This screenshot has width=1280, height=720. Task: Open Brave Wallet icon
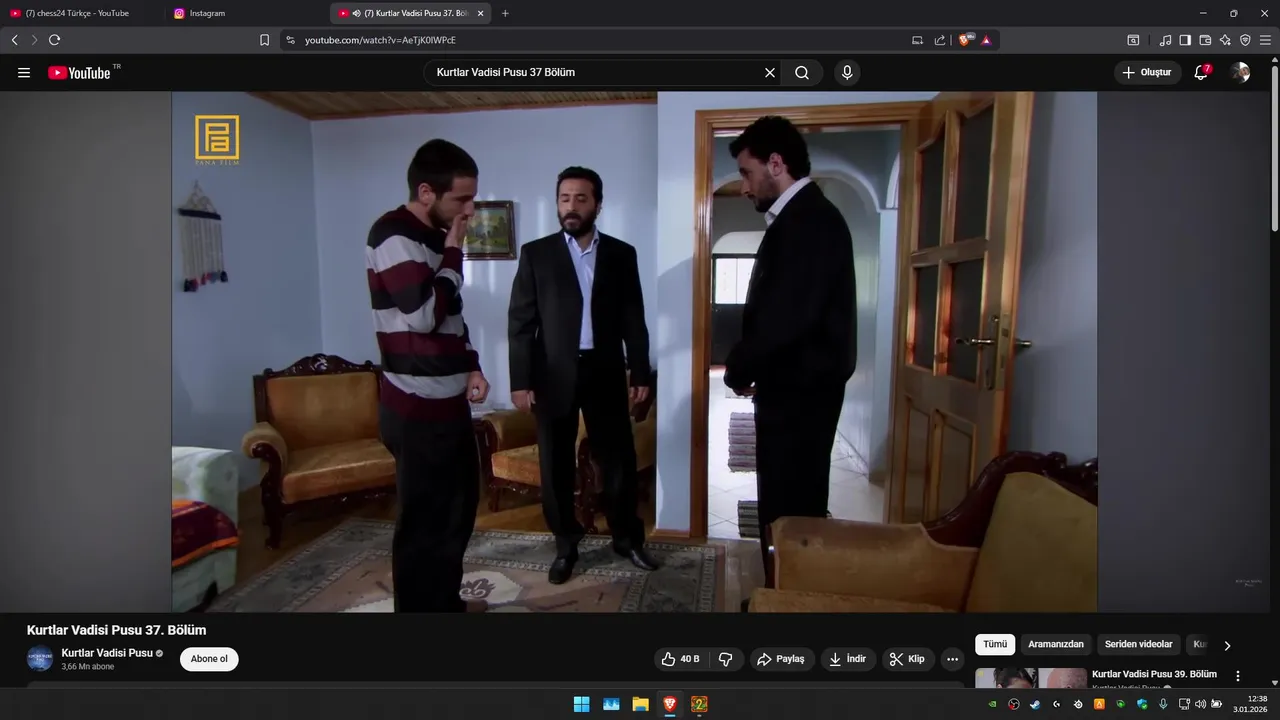coord(1205,40)
